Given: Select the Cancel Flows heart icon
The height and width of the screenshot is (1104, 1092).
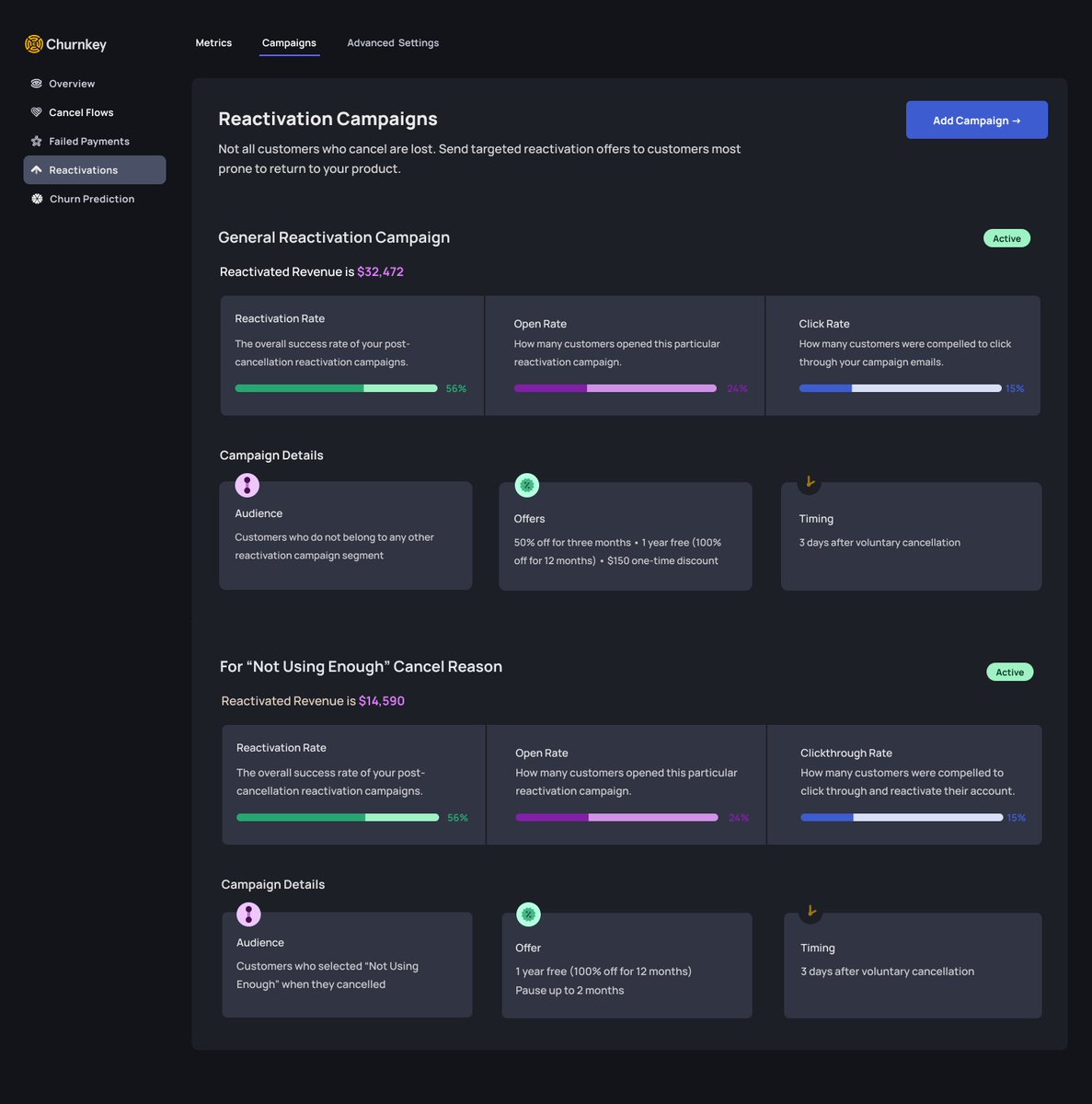Looking at the screenshot, I should pos(36,112).
